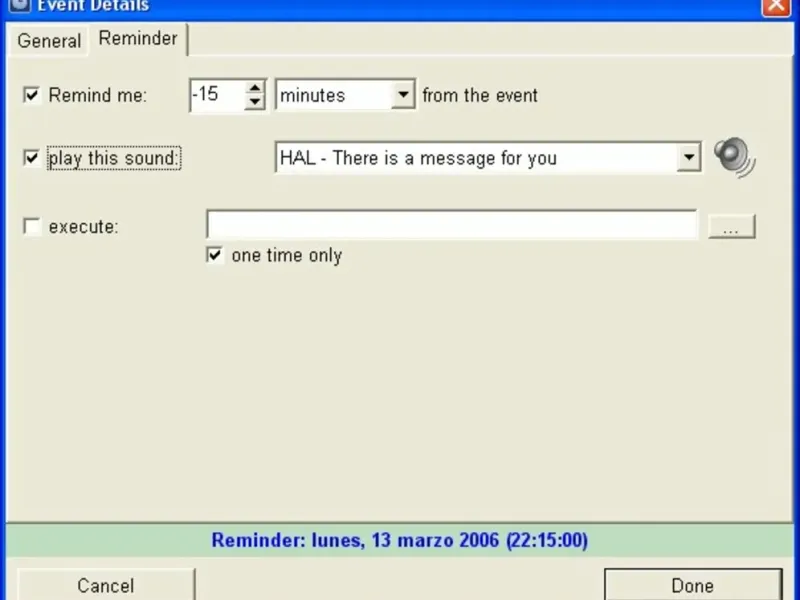The height and width of the screenshot is (600, 800).
Task: Click the Event Details title bar icon
Action: coord(19,5)
